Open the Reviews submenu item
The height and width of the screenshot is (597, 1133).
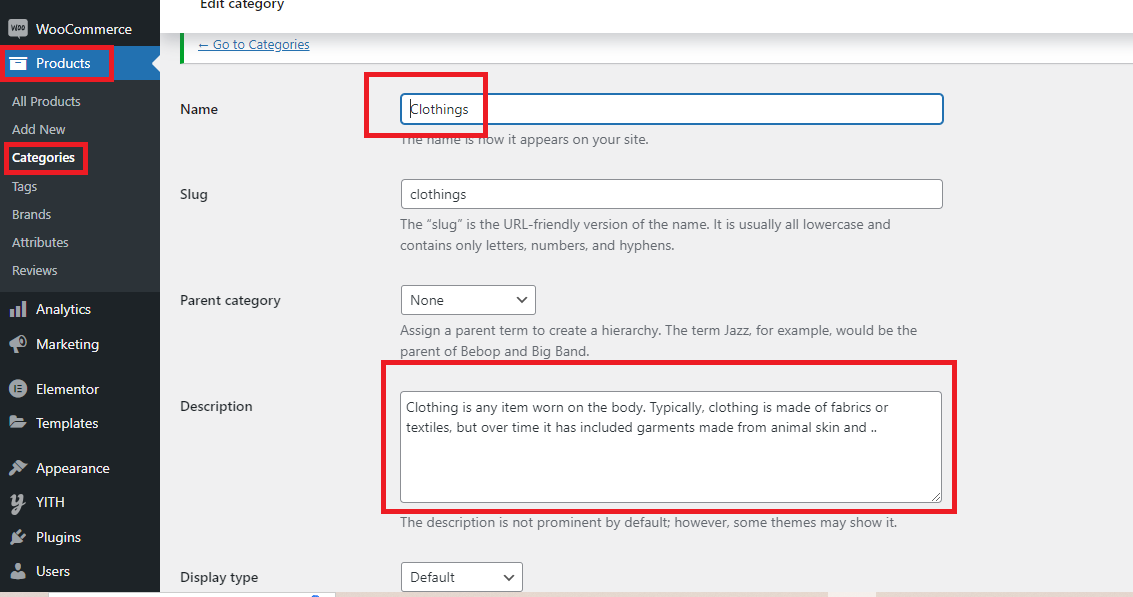point(34,270)
